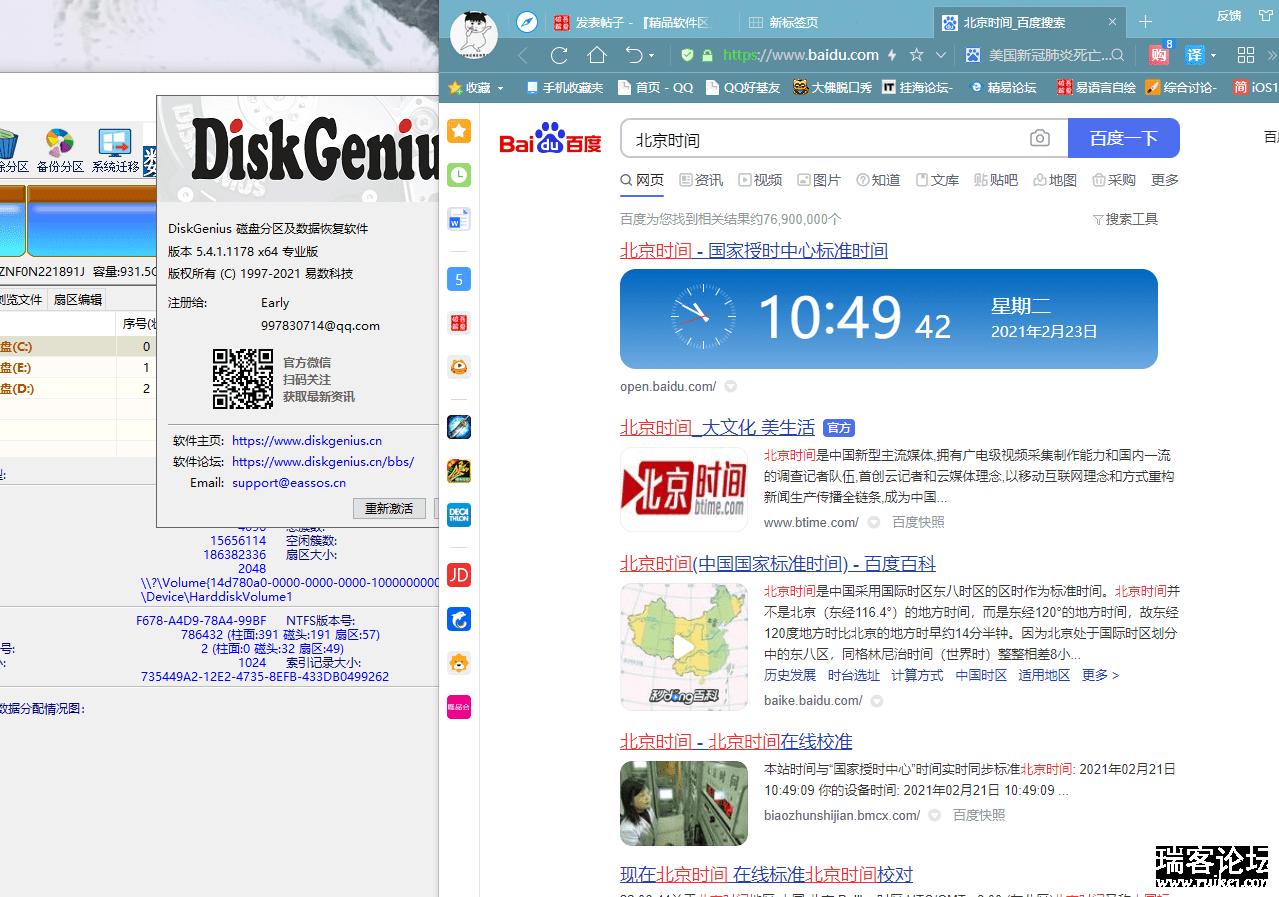
Task: Click the browser address bar URL
Action: tap(800, 55)
